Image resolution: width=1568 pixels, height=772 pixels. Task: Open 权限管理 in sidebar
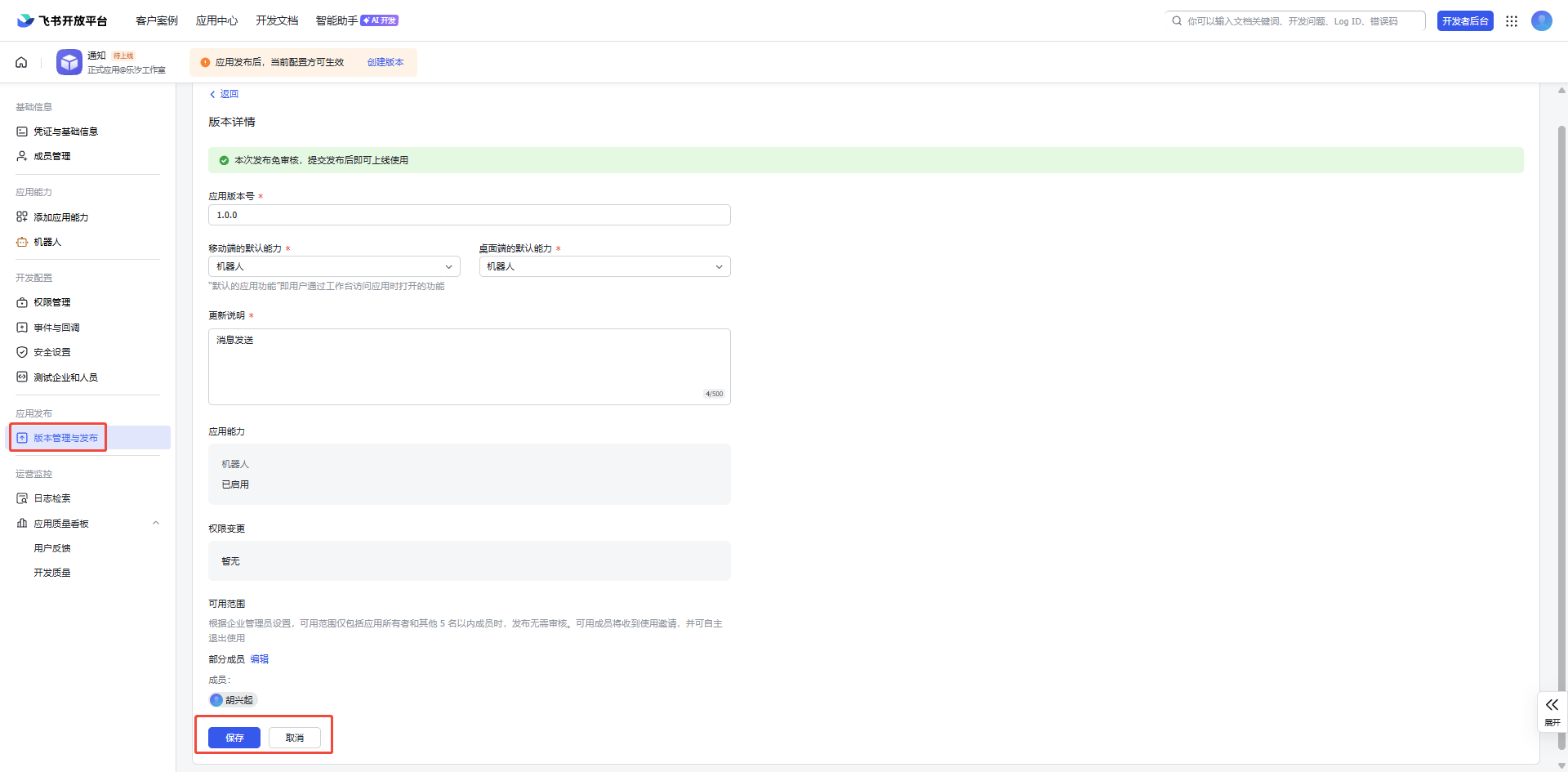tap(51, 302)
